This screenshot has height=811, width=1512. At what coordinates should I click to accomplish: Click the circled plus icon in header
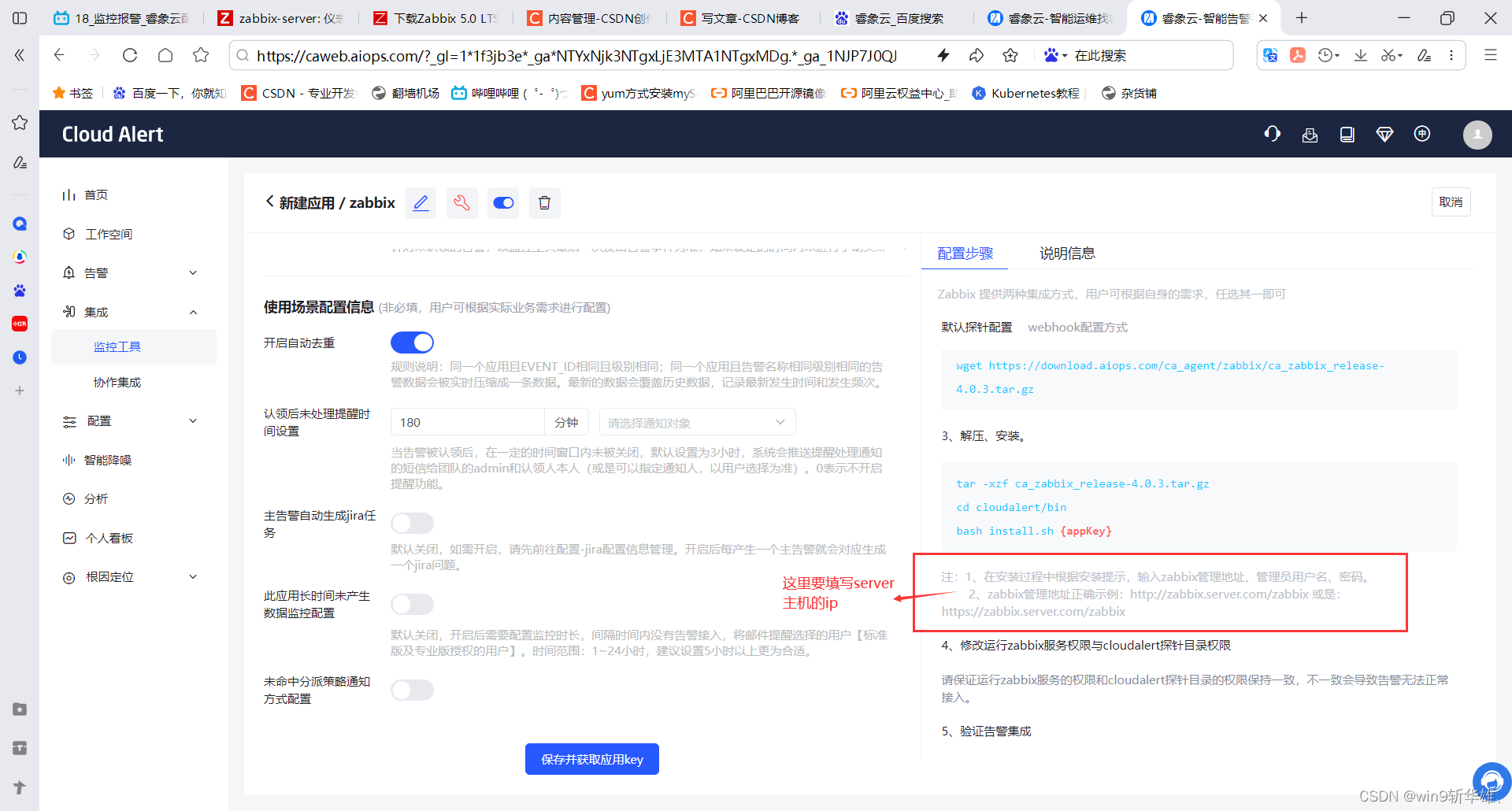pyautogui.click(x=1422, y=134)
